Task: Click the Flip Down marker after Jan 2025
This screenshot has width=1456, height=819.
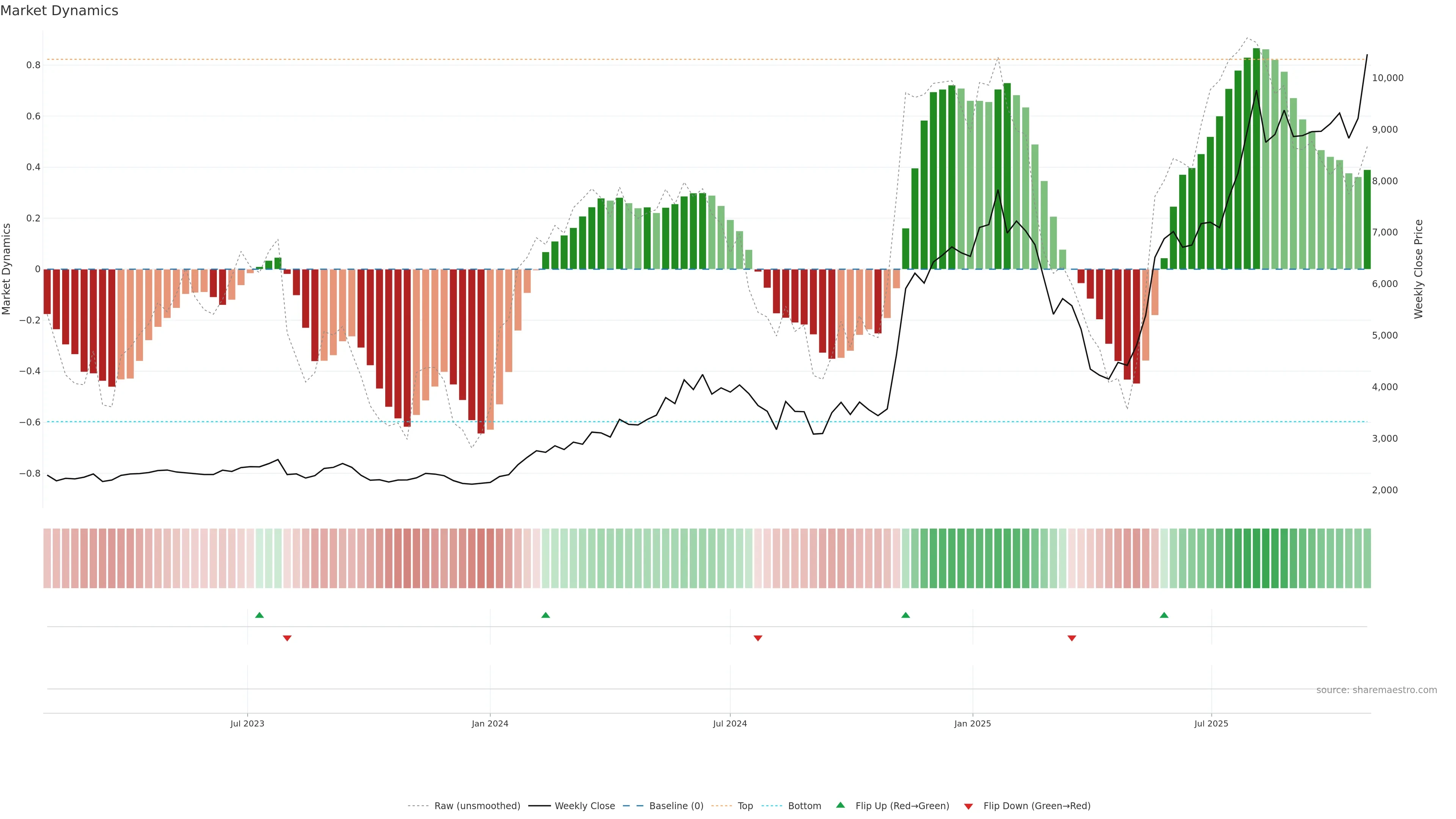Action: [1072, 638]
